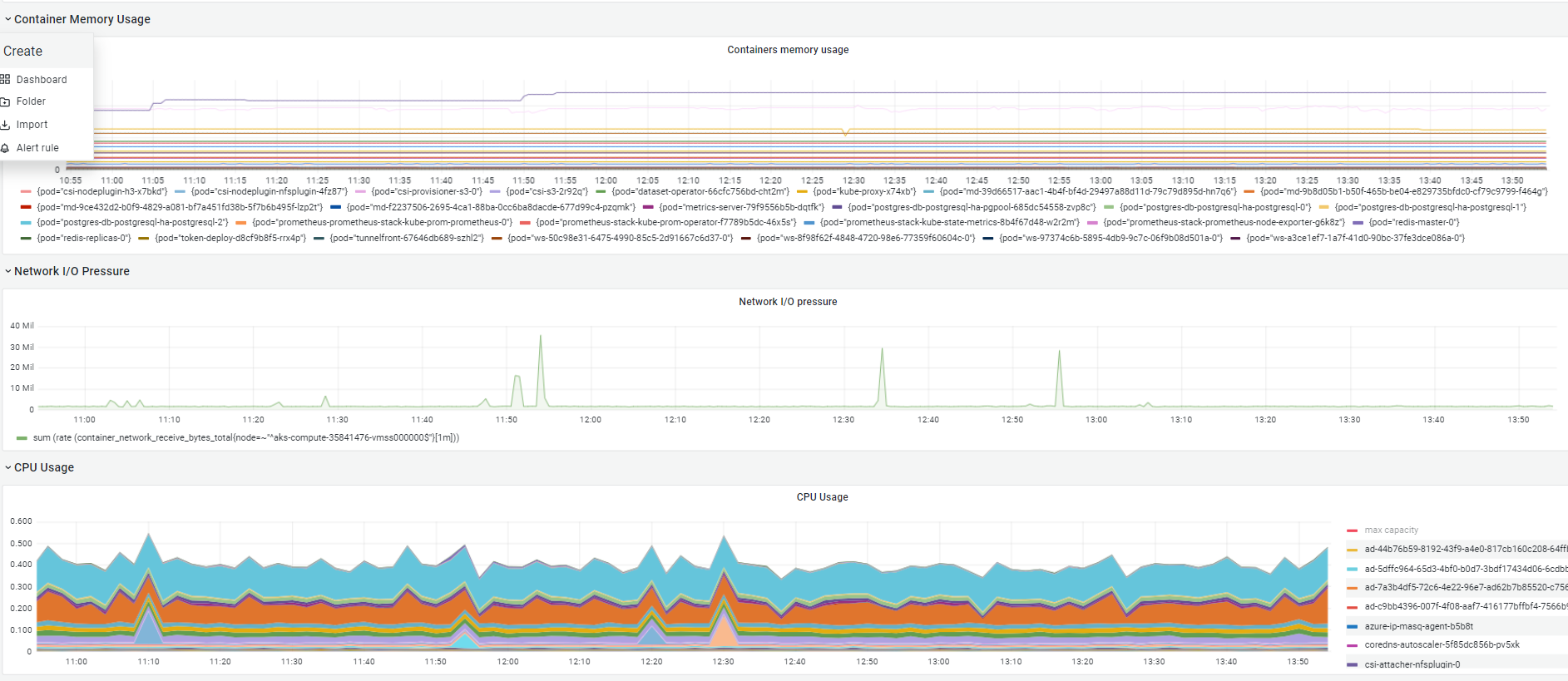This screenshot has width=1568, height=681.
Task: Toggle the csi-s3-2r92q pod legend series
Action: point(547,191)
